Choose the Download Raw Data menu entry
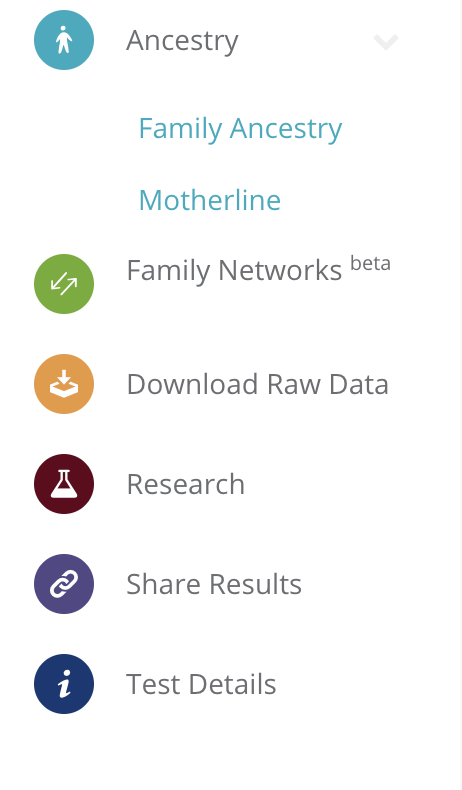462x790 pixels. (257, 384)
